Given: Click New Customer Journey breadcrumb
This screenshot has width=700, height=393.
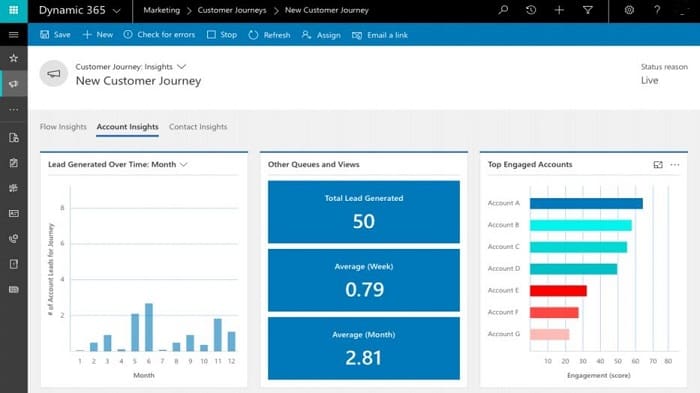Looking at the screenshot, I should click(327, 10).
